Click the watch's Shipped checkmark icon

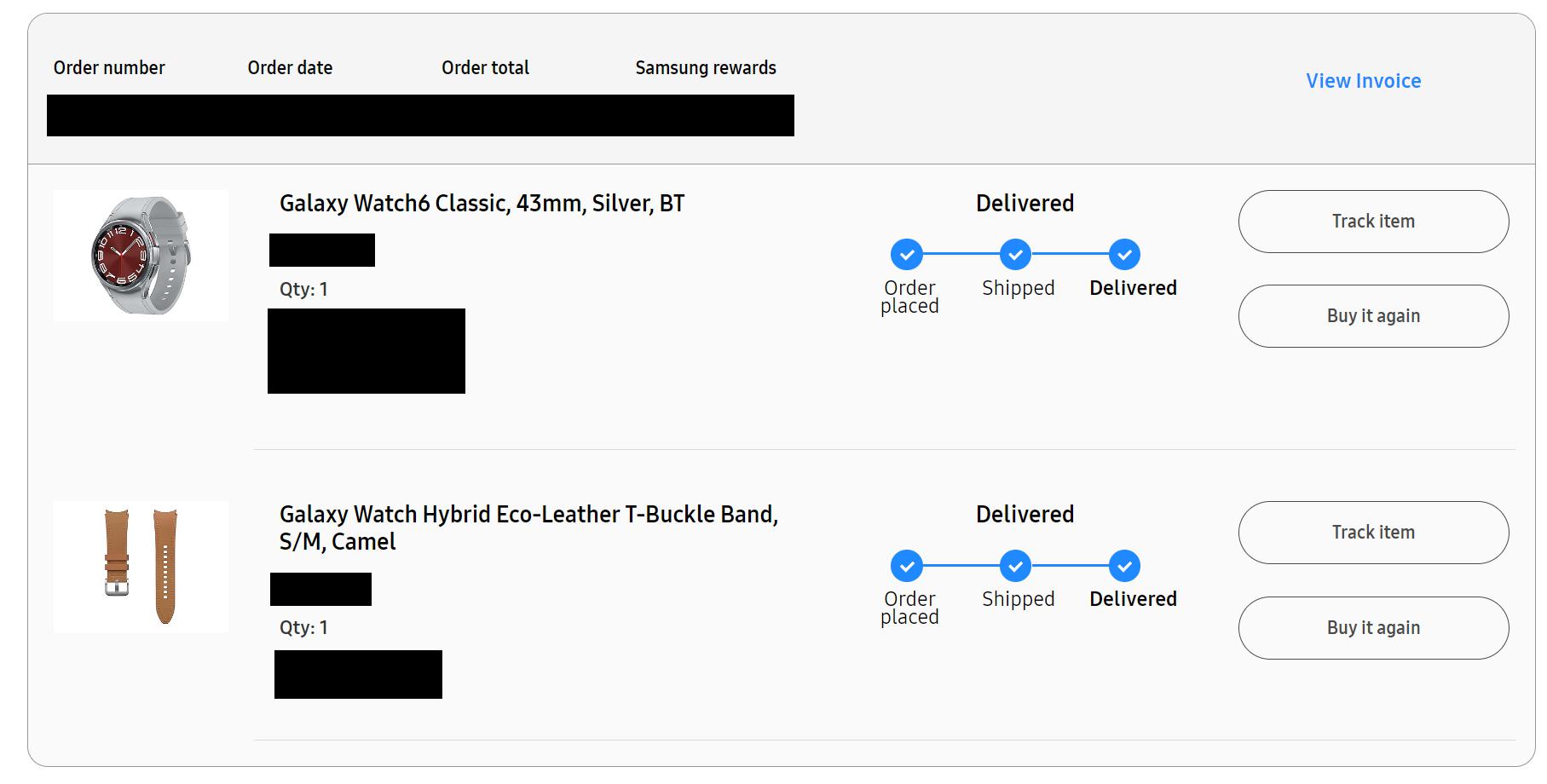[x=1015, y=254]
